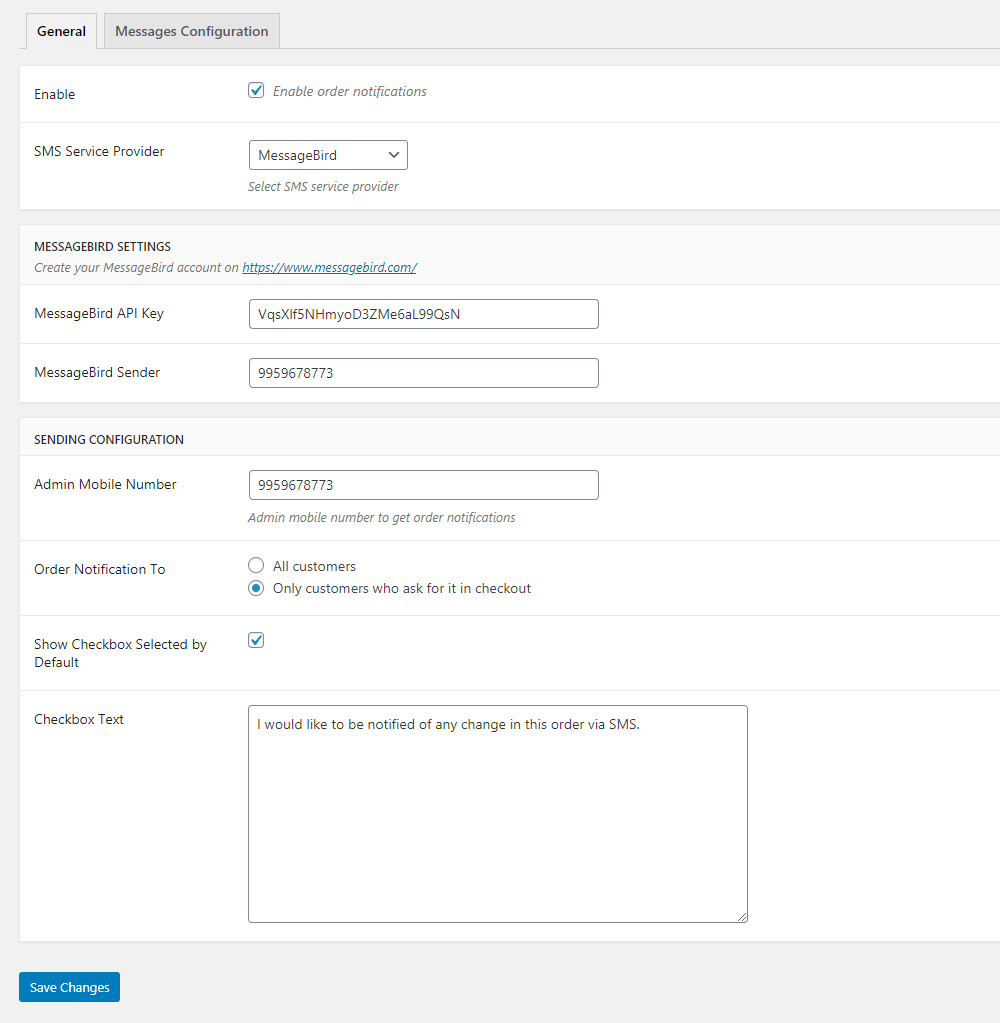This screenshot has height=1023, width=1000.
Task: Click into the MessageBird API Key field
Action: [x=423, y=314]
